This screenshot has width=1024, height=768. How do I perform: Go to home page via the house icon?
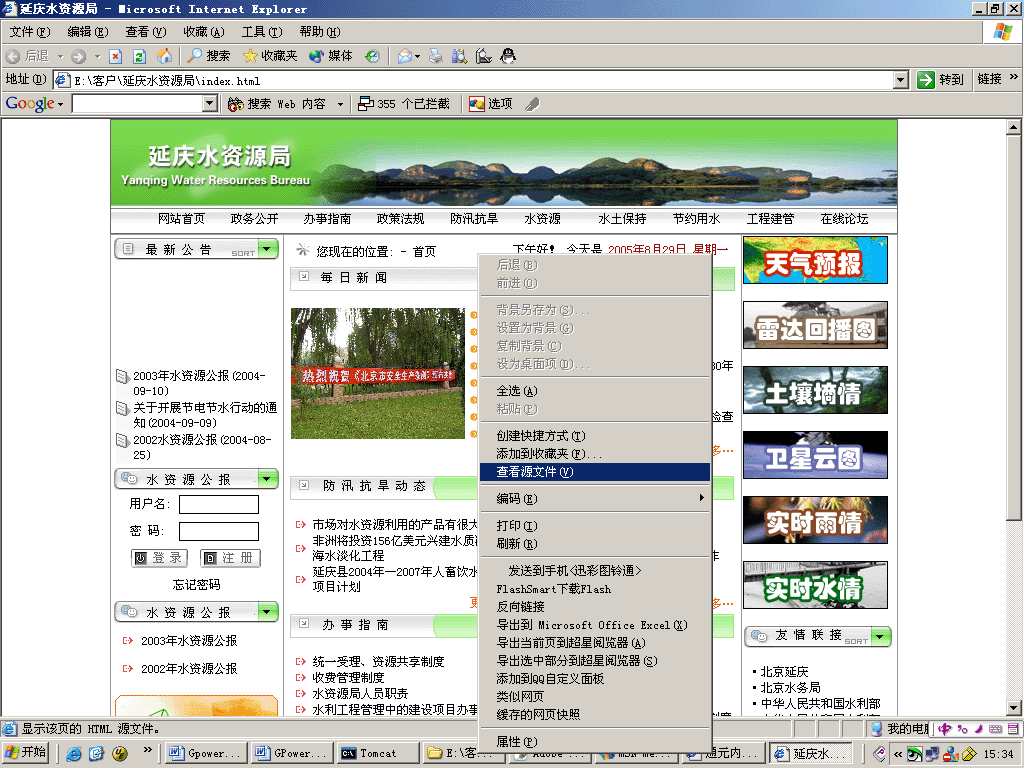tap(165, 56)
